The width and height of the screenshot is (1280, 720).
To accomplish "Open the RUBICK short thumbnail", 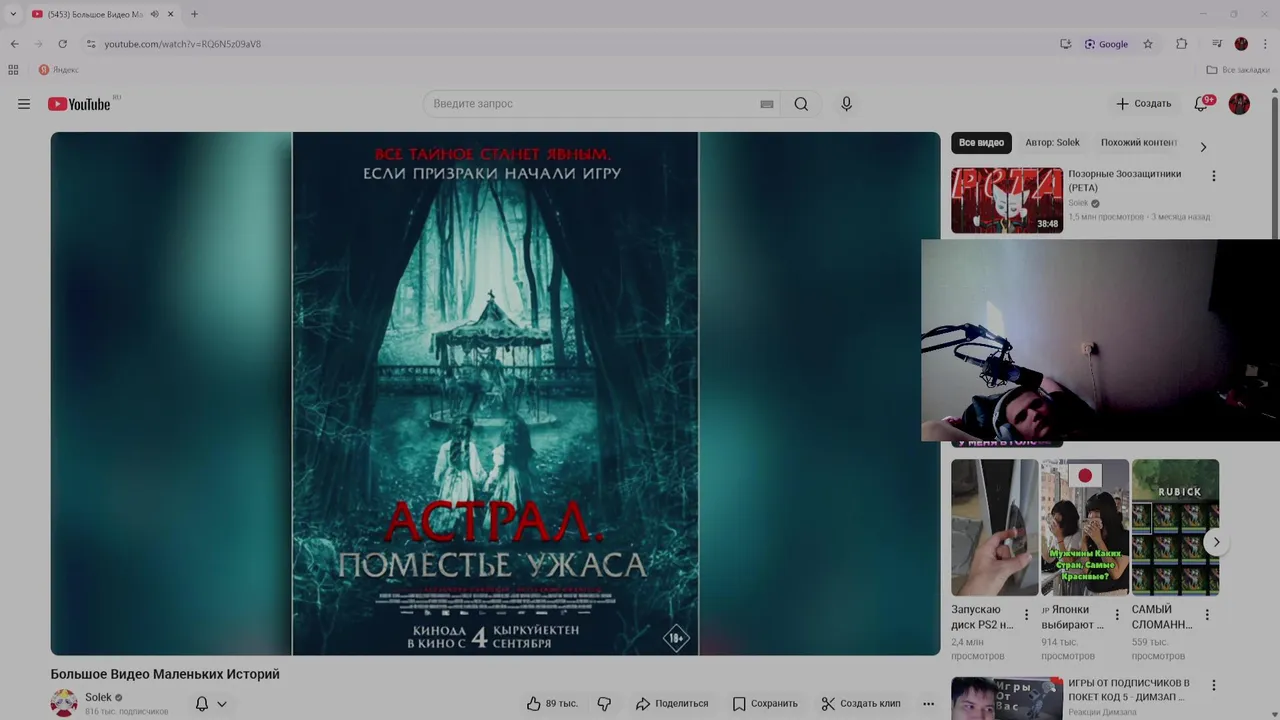I will 1175,527.
